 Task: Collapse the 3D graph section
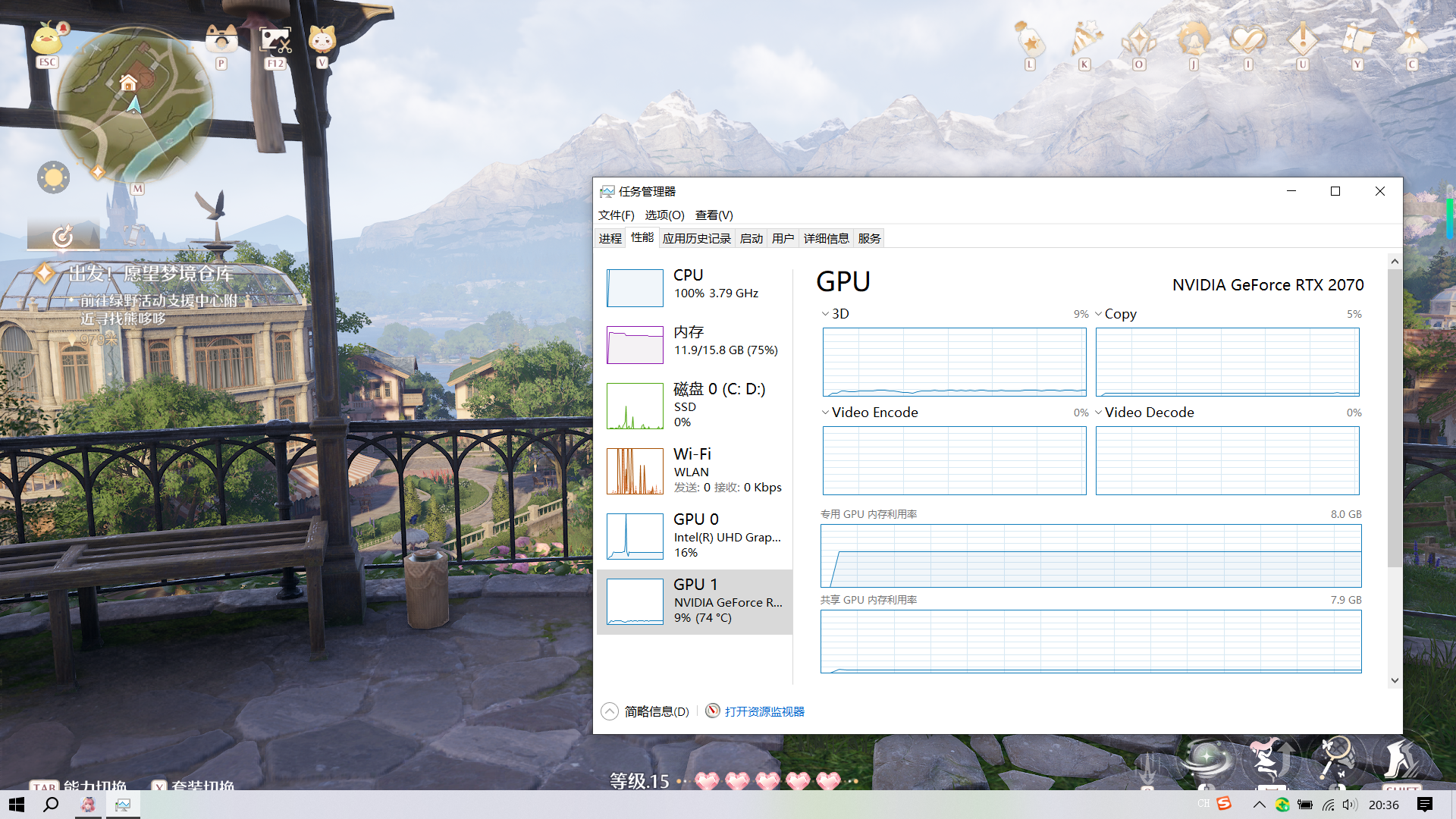(x=825, y=313)
